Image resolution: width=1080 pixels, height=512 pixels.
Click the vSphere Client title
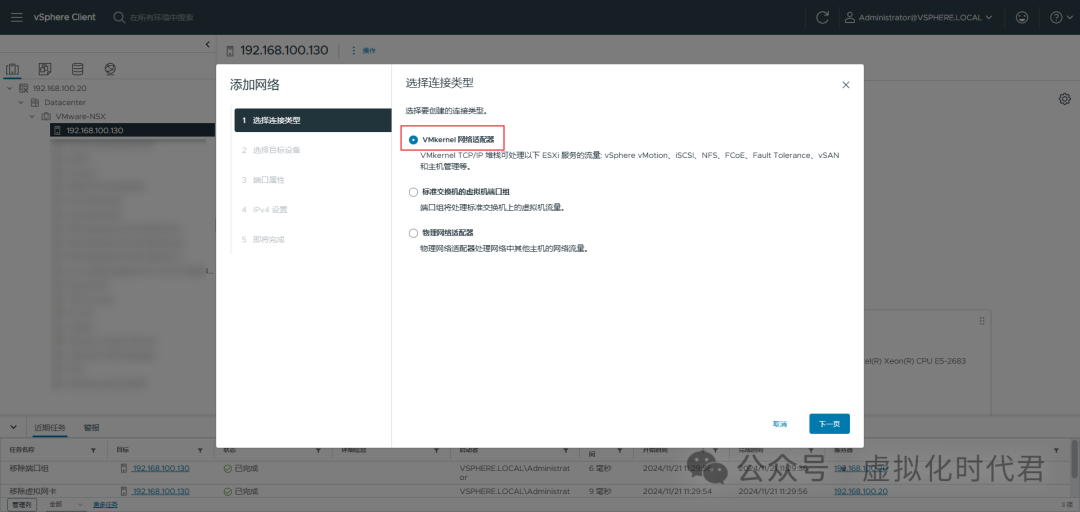point(65,17)
